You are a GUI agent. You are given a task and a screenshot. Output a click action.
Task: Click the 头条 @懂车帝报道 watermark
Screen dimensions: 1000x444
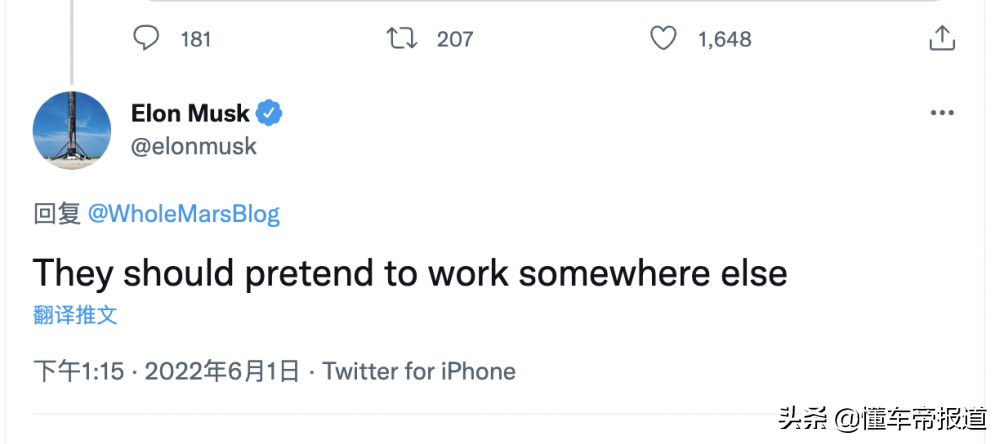883,420
